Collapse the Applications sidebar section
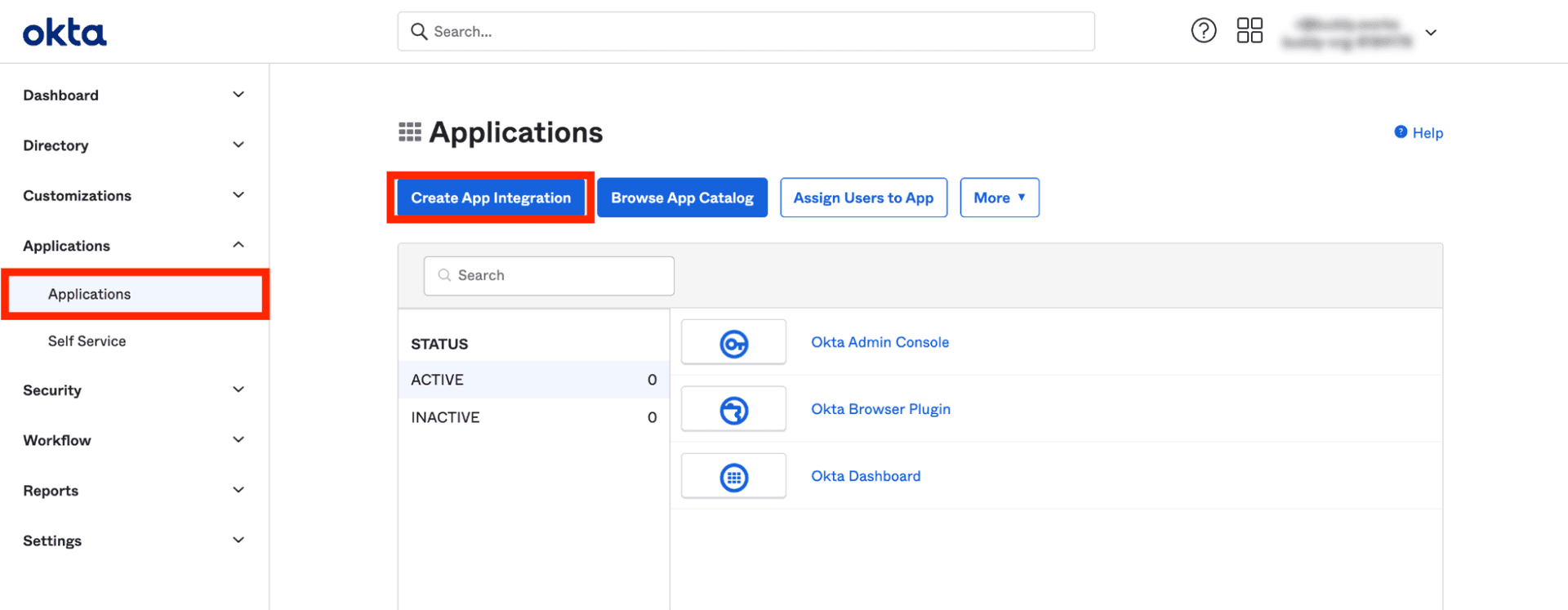This screenshot has height=610, width=1568. (x=238, y=246)
